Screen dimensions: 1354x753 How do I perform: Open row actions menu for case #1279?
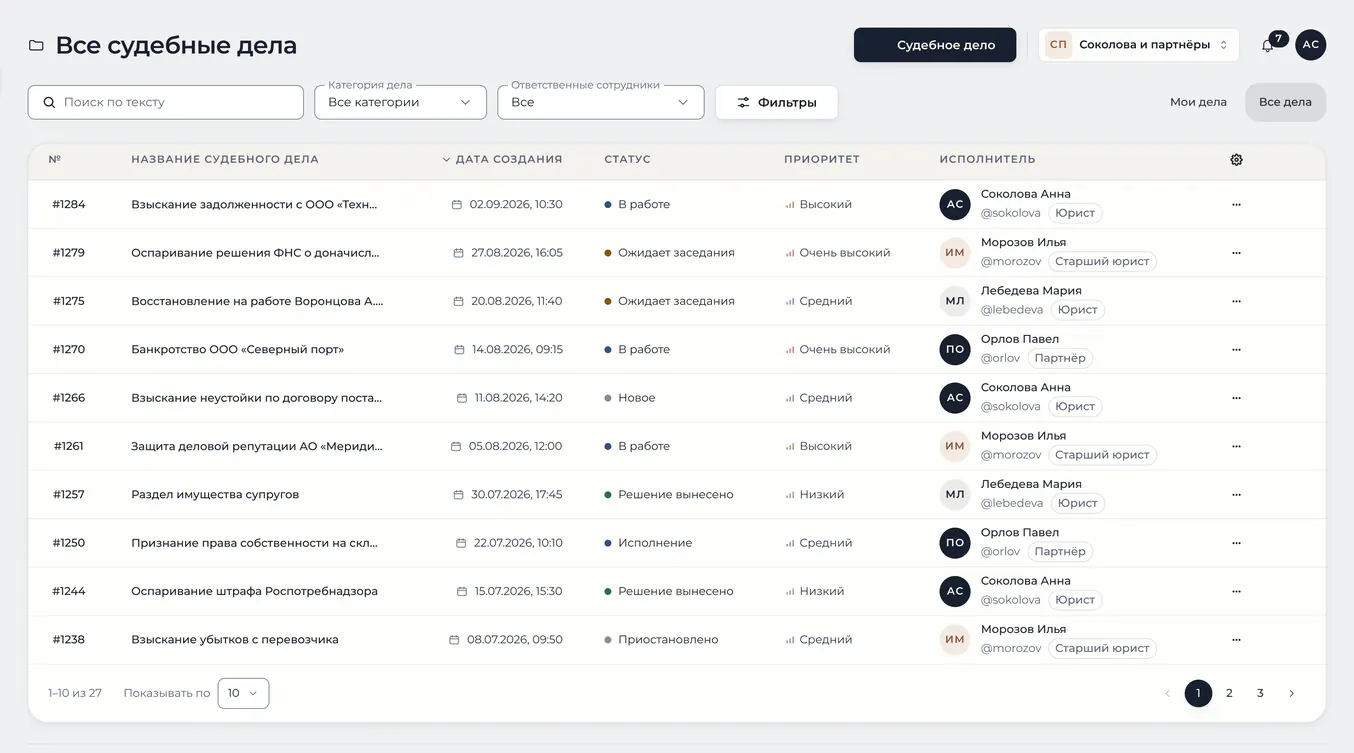coord(1236,253)
